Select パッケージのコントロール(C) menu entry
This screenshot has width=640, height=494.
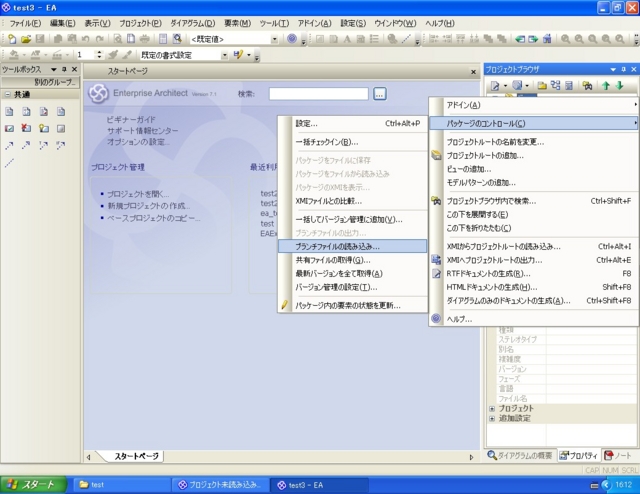(534, 123)
